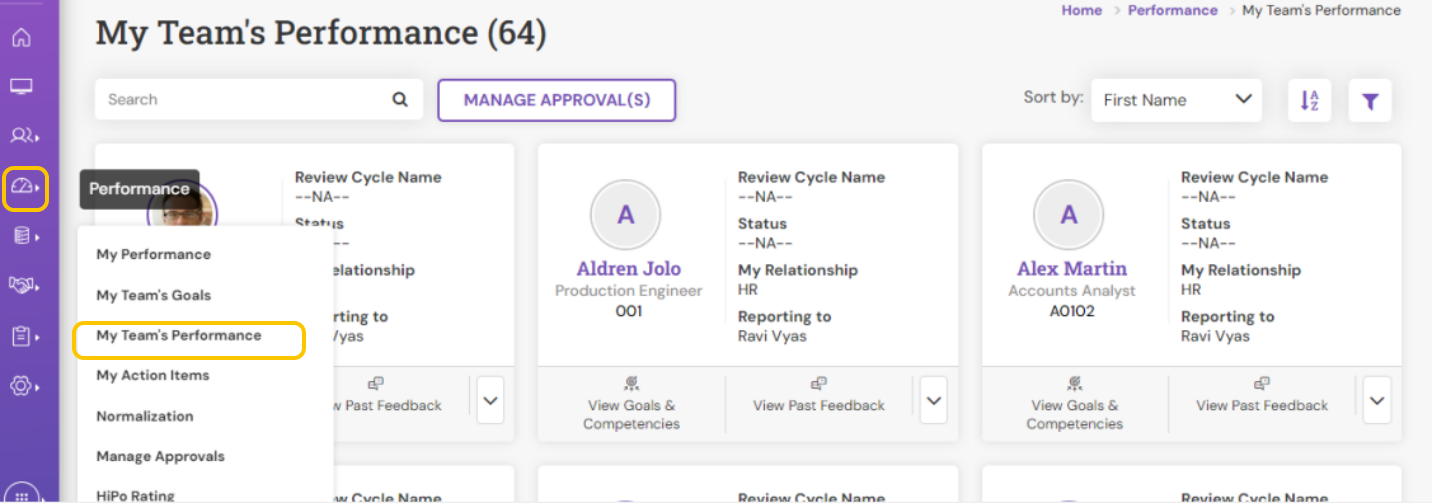The image size is (1432, 503).
Task: Open the filter funnel icon
Action: [1370, 100]
